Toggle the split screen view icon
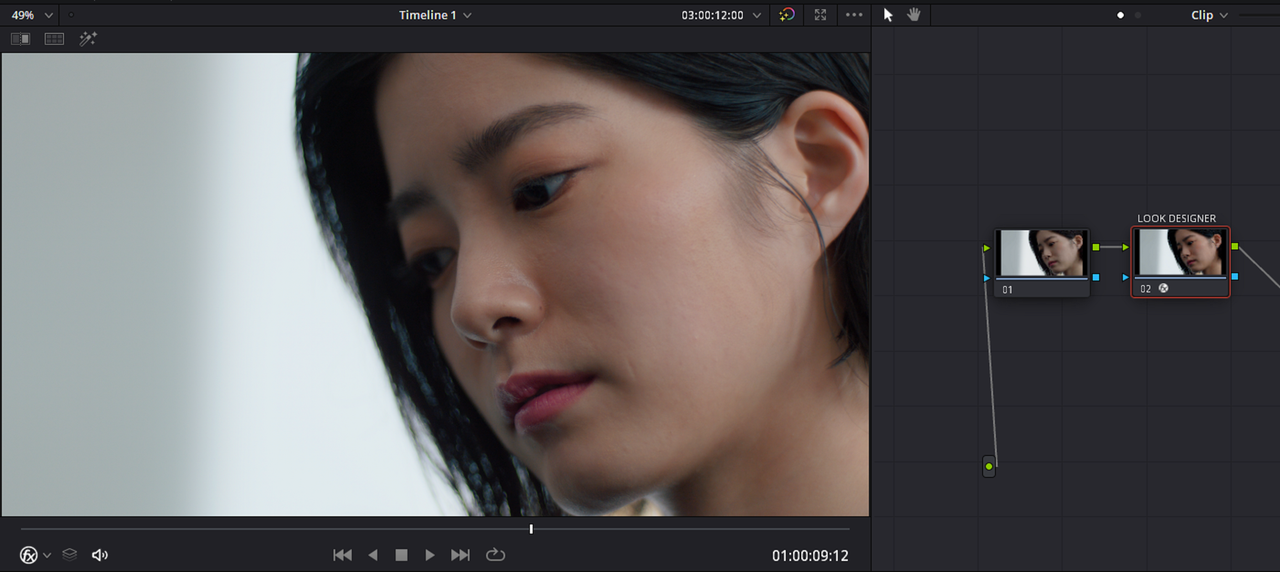This screenshot has height=572, width=1280. 54,39
